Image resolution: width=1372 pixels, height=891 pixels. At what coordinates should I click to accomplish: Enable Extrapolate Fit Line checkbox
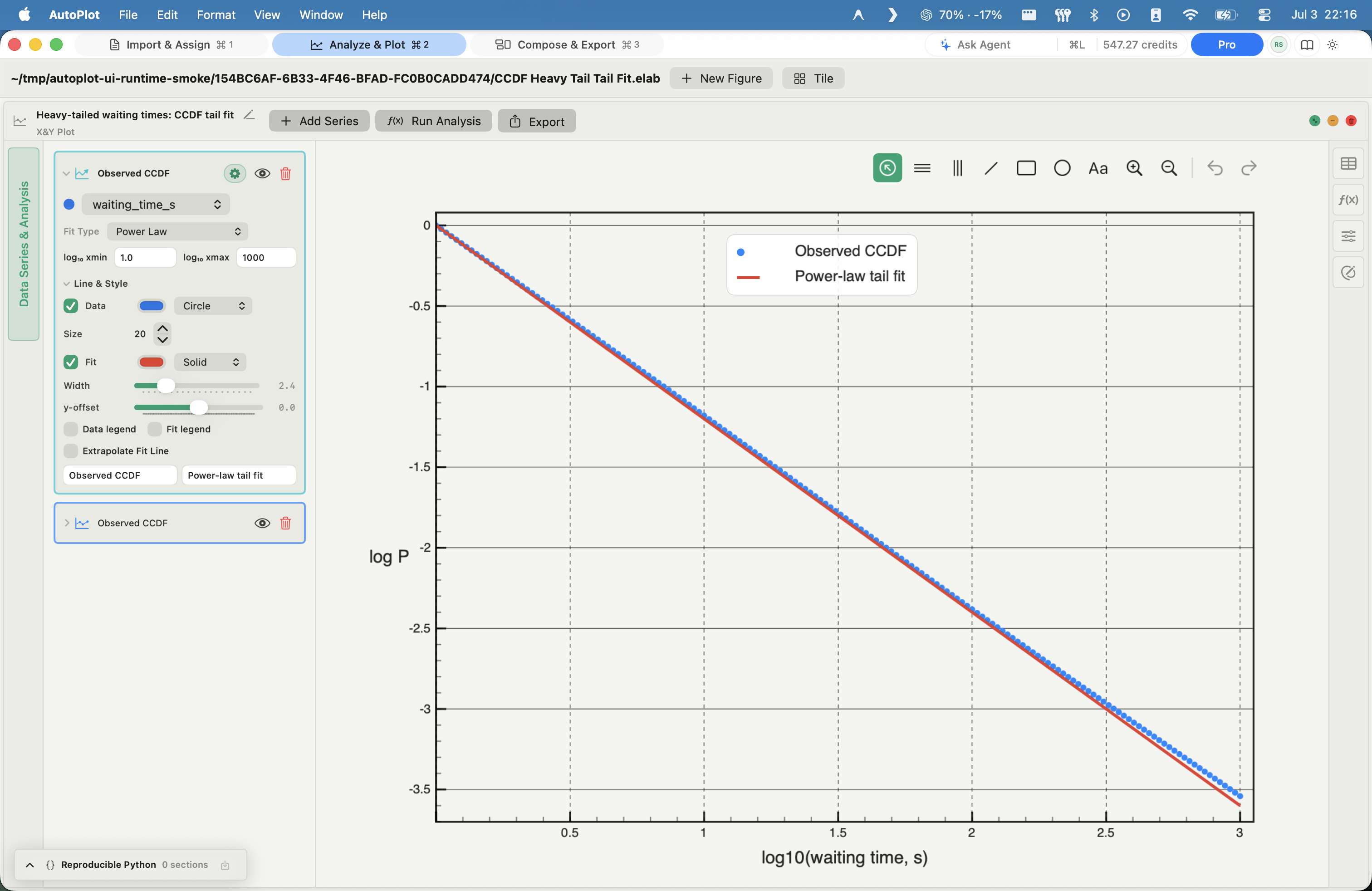[x=71, y=450]
